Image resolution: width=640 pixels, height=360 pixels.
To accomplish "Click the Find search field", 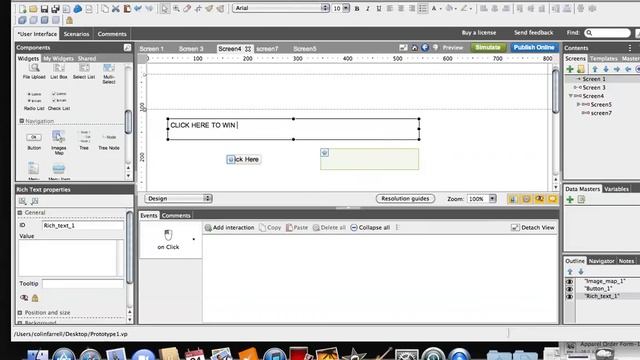I will click(608, 33).
